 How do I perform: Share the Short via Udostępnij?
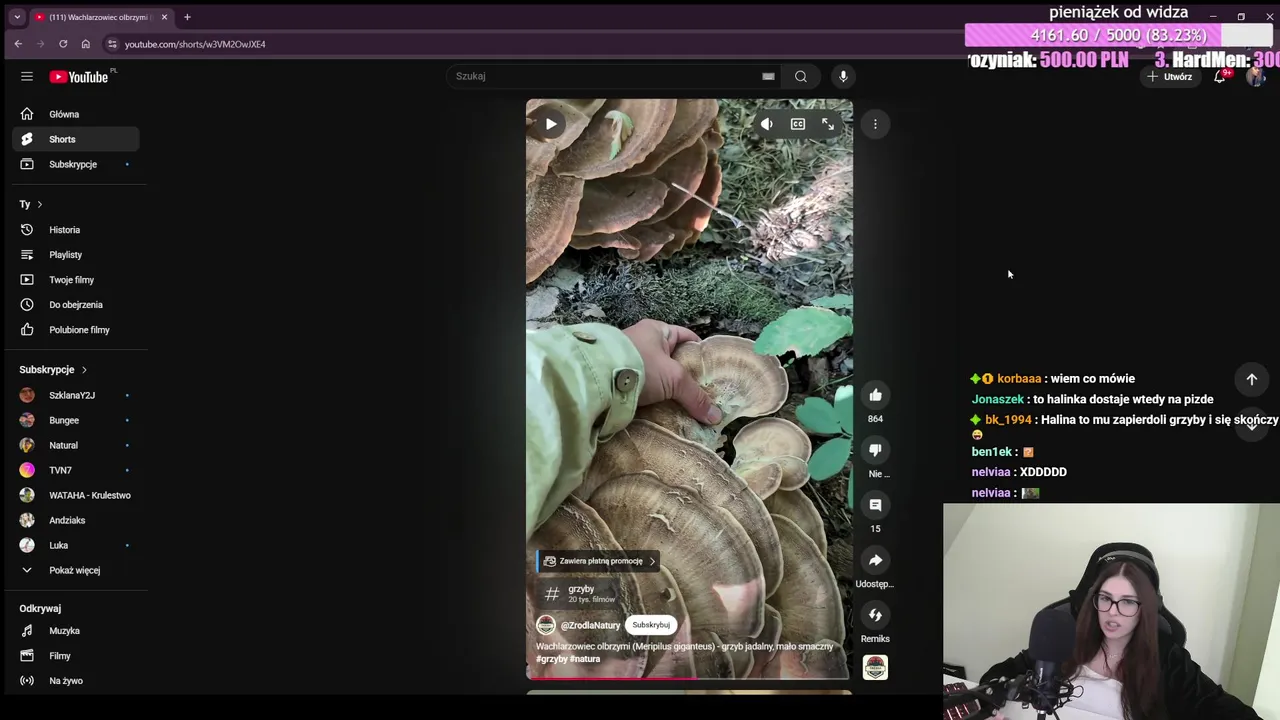(875, 560)
